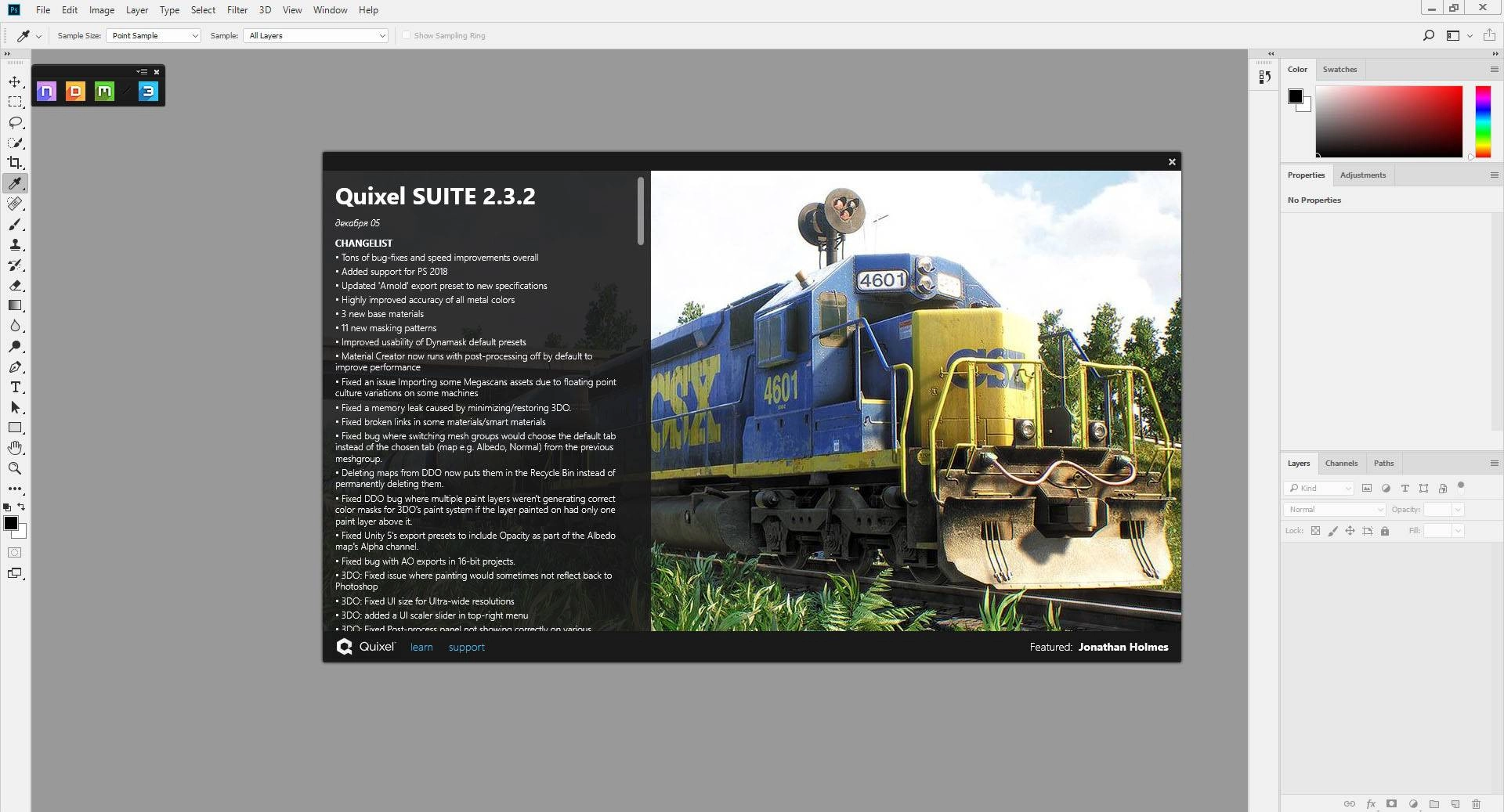This screenshot has height=812, width=1504.
Task: Select the Hand tool
Action: click(15, 448)
